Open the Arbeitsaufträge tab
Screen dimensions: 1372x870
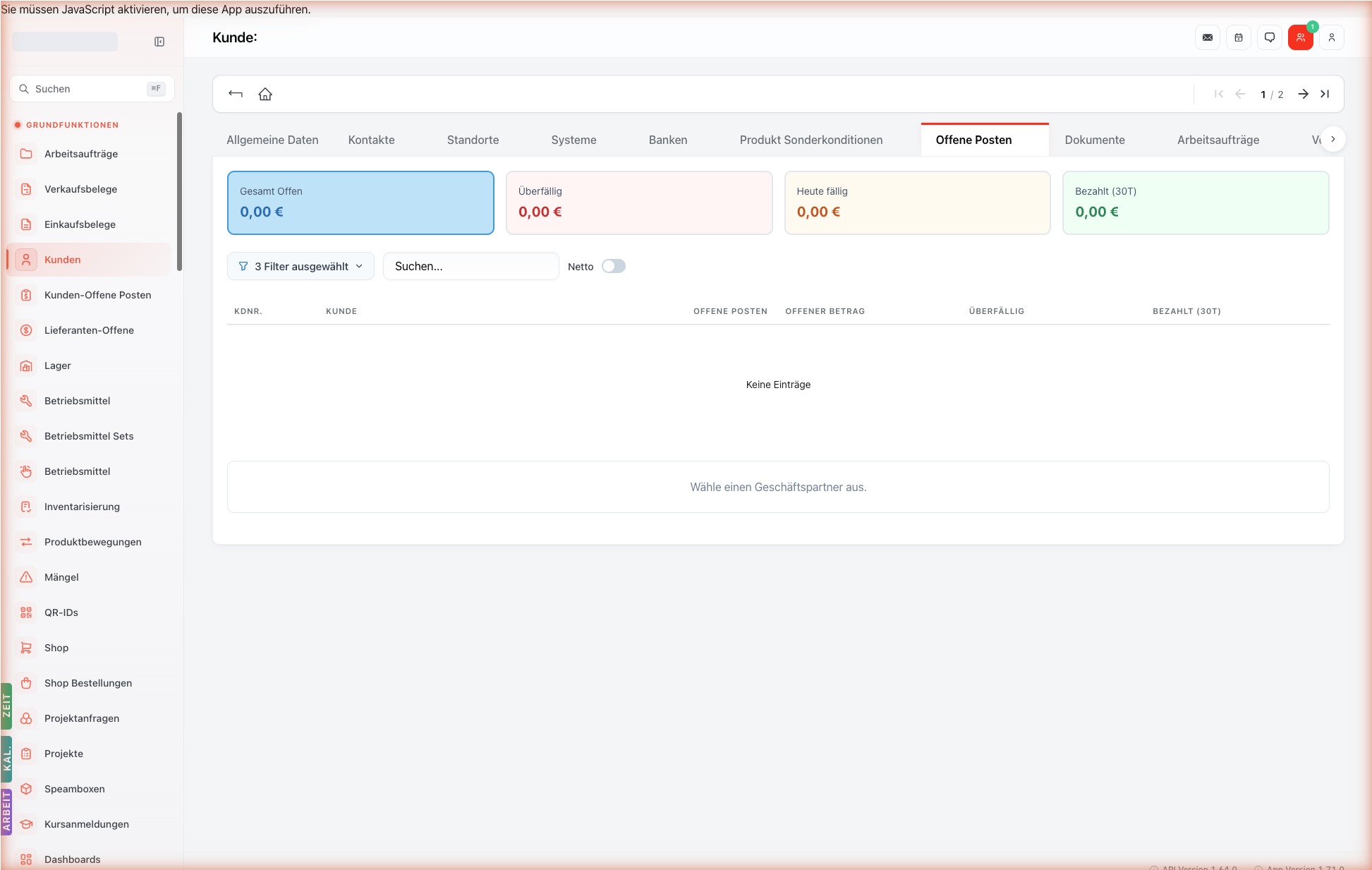coord(1218,140)
